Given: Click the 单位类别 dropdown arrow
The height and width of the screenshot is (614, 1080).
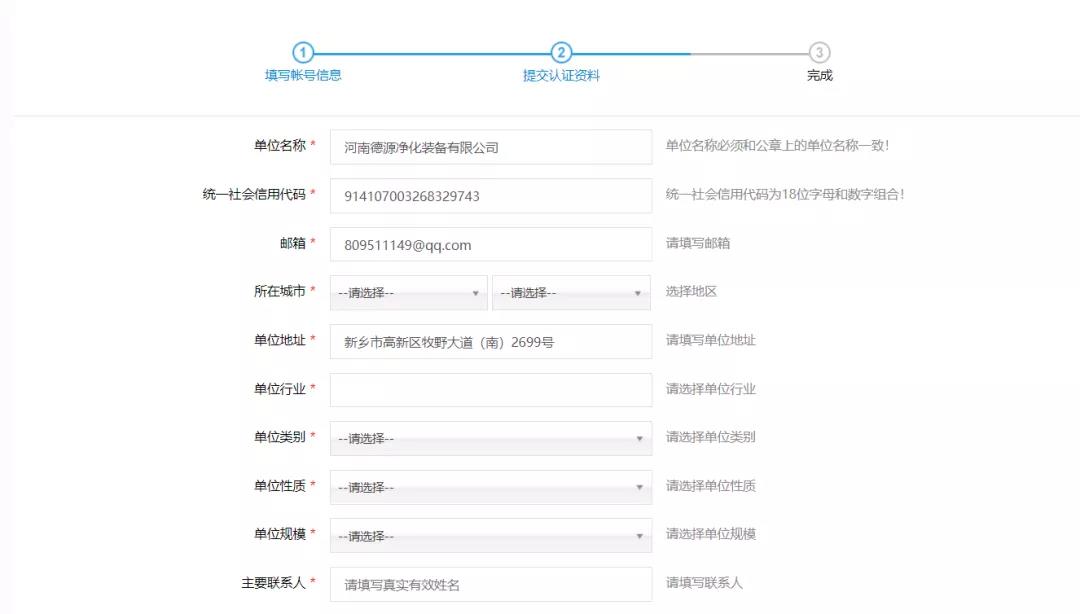Looking at the screenshot, I should point(639,439).
